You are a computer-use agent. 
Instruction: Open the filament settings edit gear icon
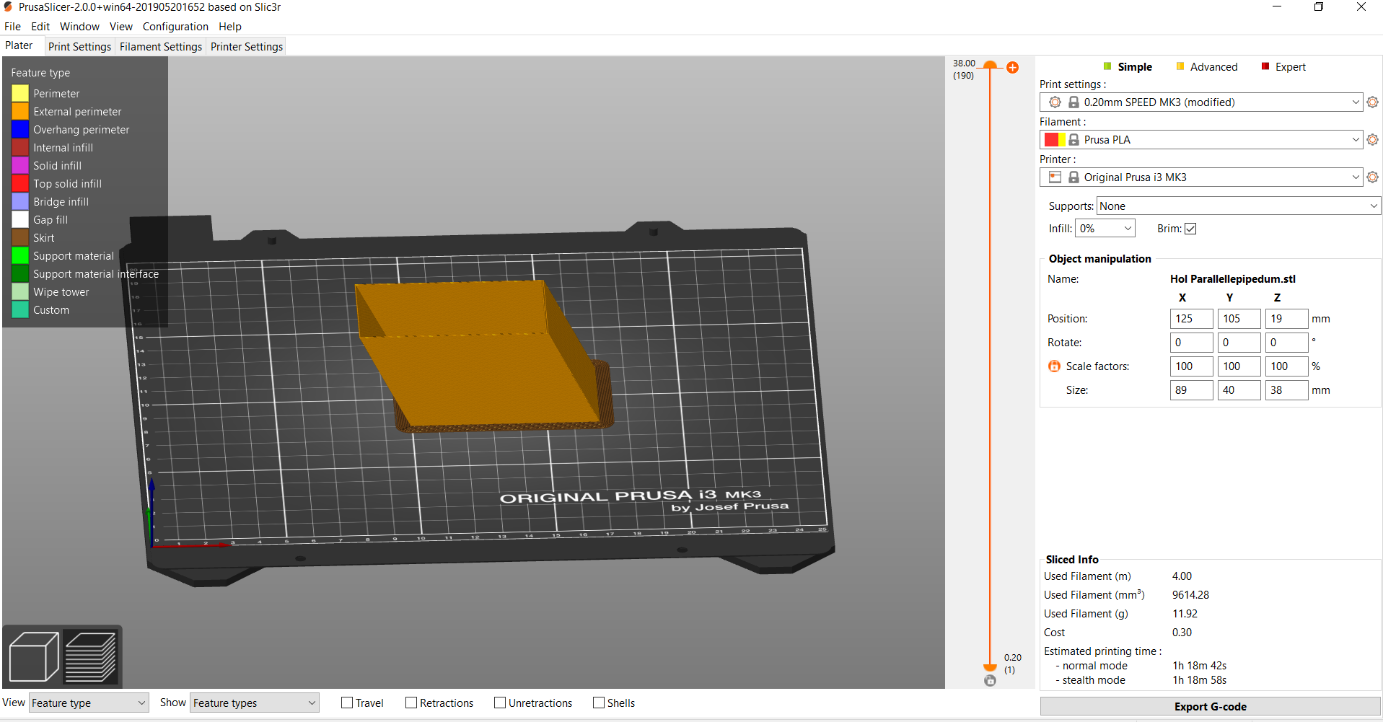coord(1372,140)
